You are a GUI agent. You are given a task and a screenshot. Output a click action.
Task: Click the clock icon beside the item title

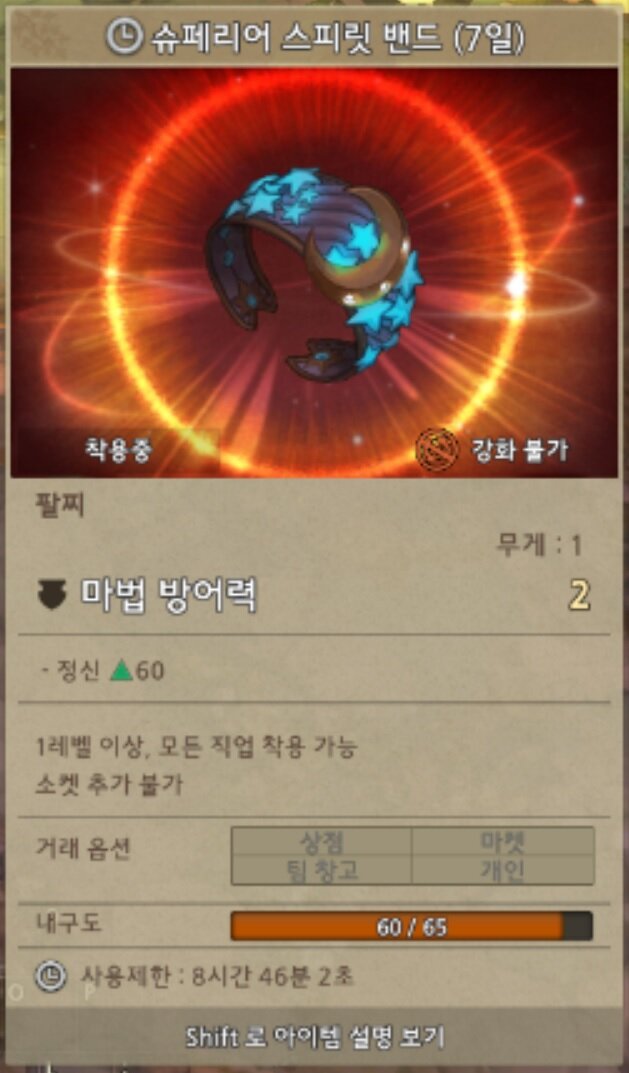125,36
